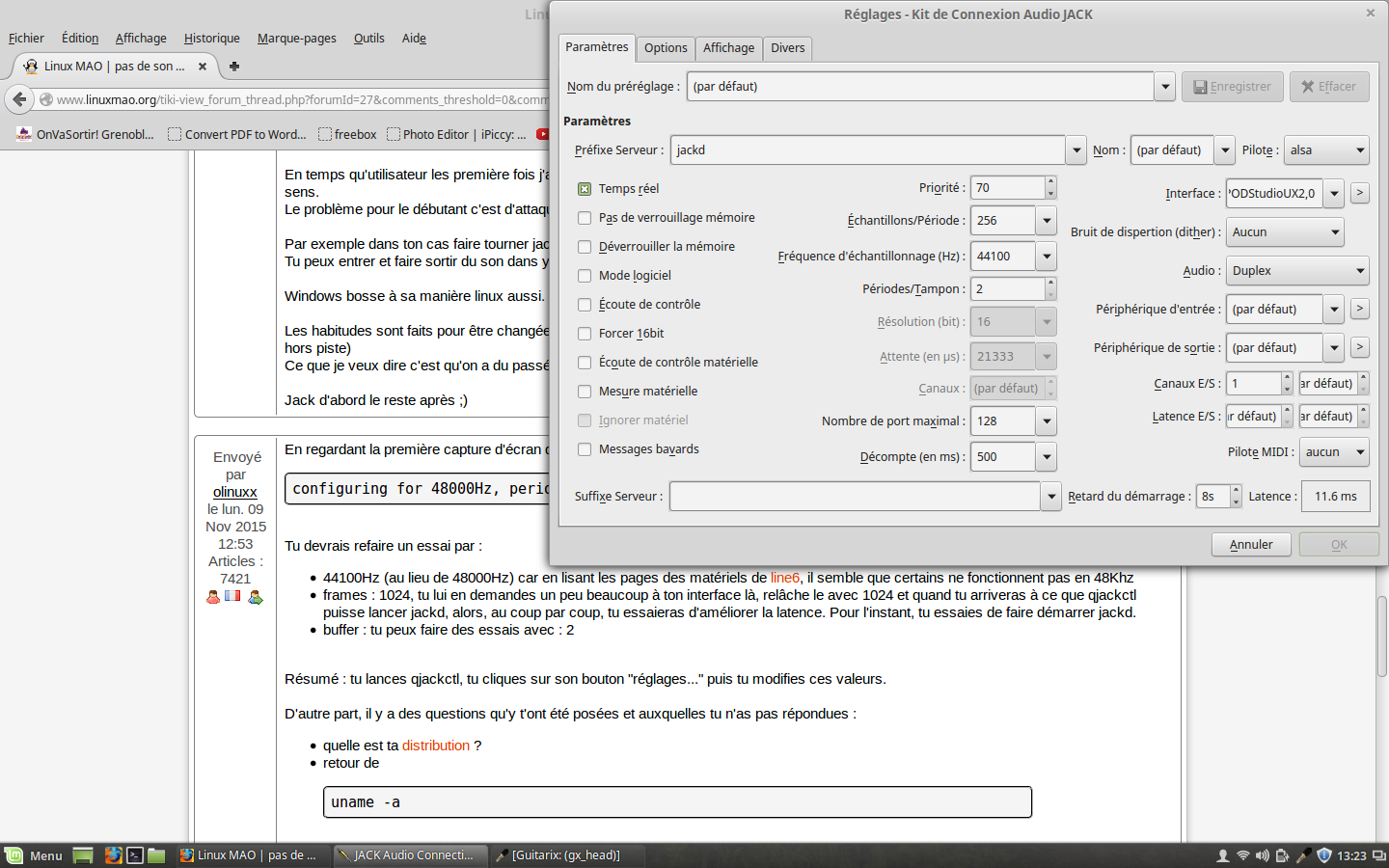Click the freebox bookmark icon
The width and height of the screenshot is (1389, 868).
325,134
